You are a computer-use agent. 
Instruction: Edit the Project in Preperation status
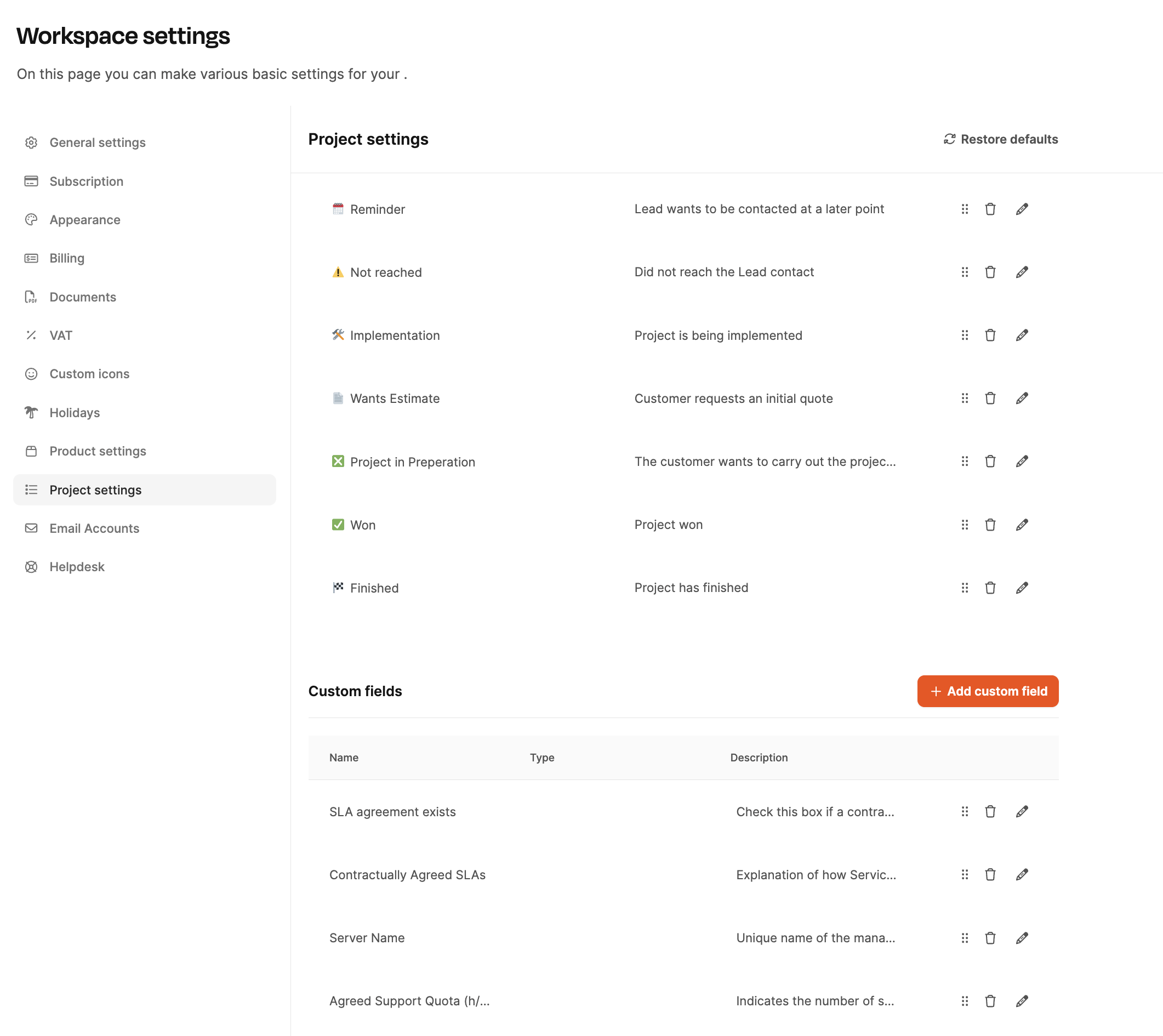[1022, 462]
